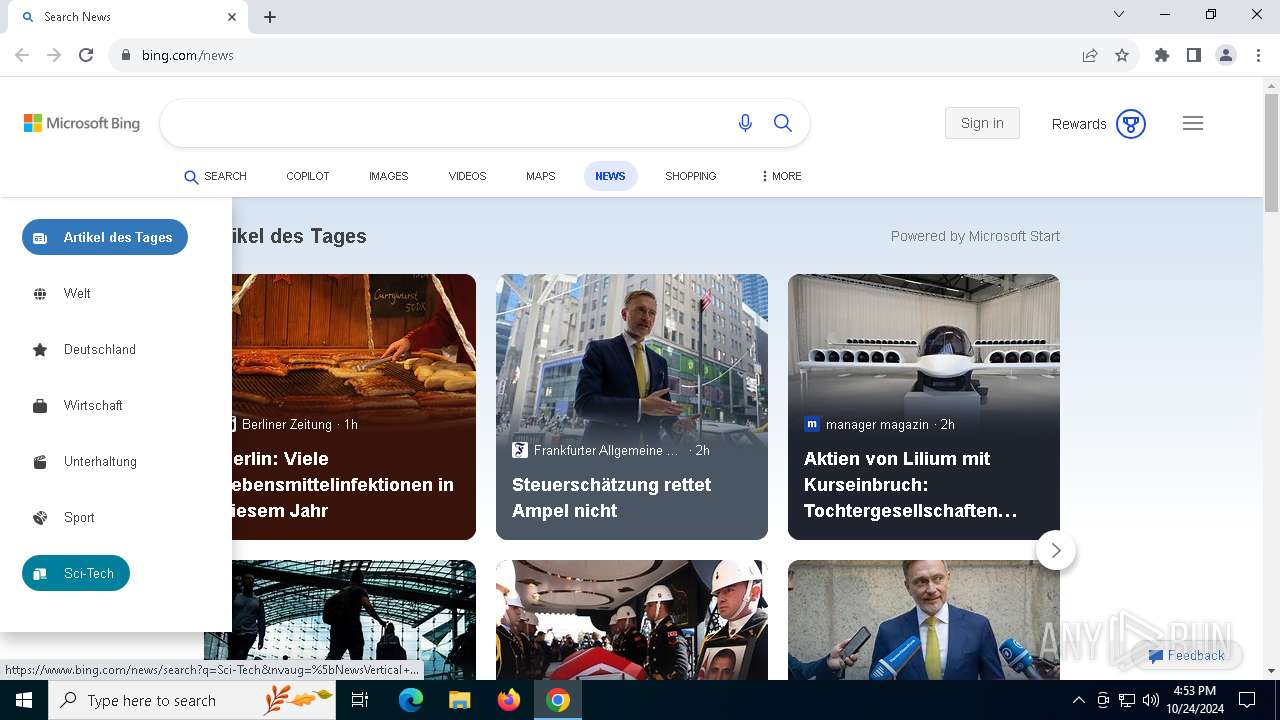Select the Unterhaltung icon in sidebar
The height and width of the screenshot is (720, 1280).
coord(40,461)
